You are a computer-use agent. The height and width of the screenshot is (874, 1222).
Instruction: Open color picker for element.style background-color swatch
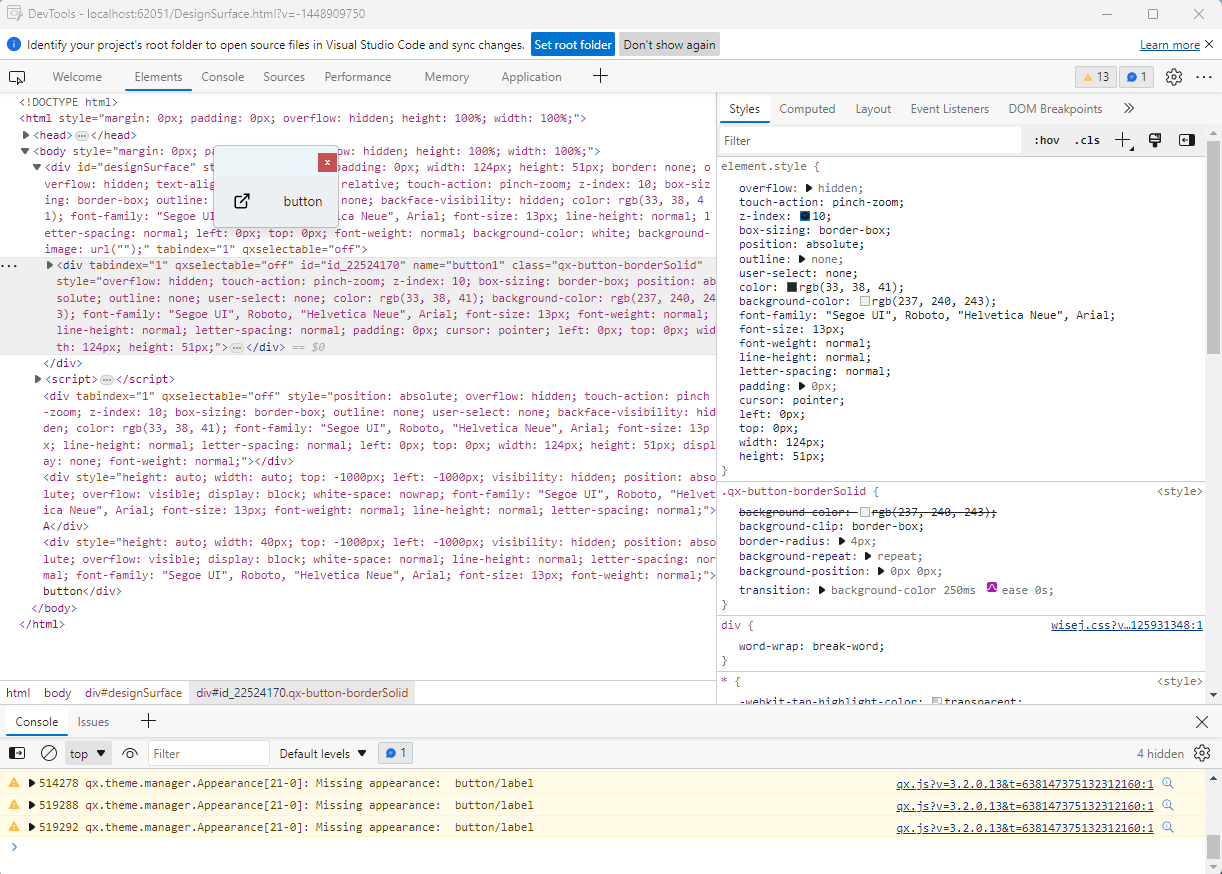click(865, 301)
